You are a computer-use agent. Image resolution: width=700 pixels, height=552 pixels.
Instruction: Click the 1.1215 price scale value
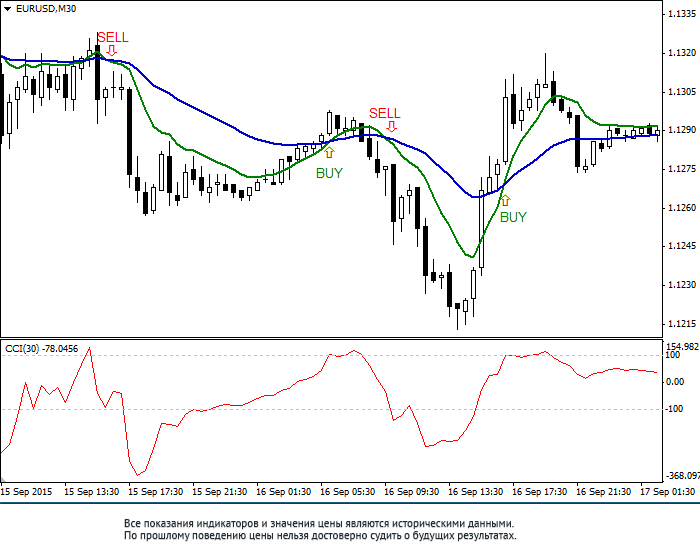pyautogui.click(x=682, y=324)
